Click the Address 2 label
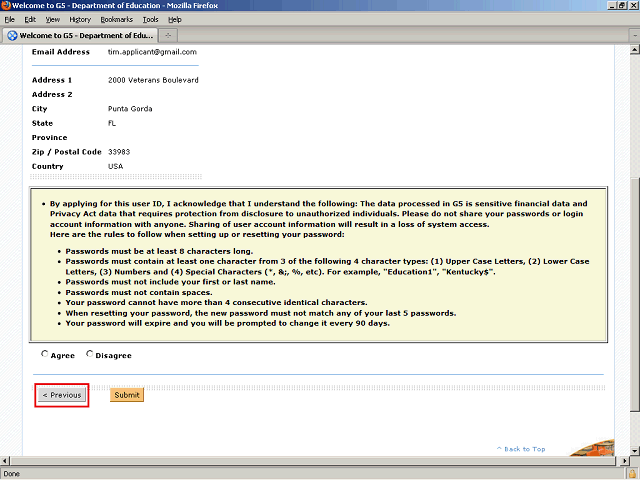The width and height of the screenshot is (640, 480). click(52, 94)
